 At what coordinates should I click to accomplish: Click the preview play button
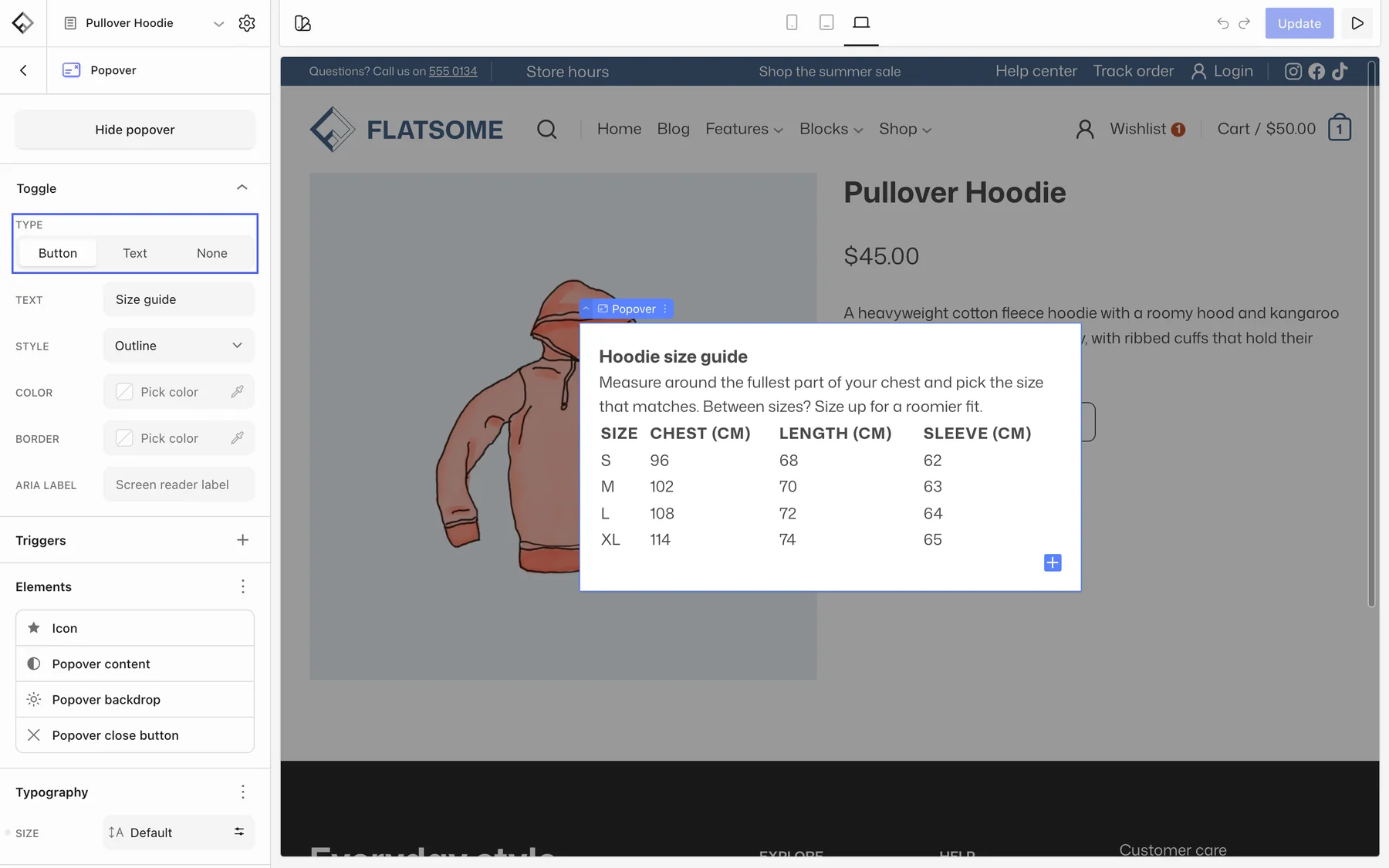click(x=1357, y=23)
